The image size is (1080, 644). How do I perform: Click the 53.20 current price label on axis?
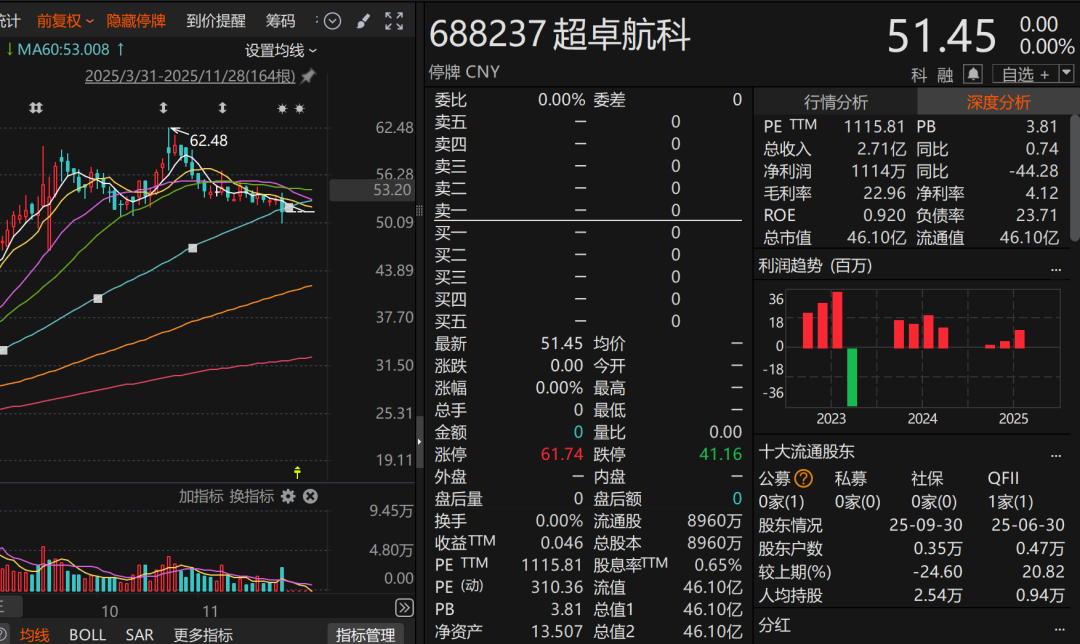click(372, 190)
